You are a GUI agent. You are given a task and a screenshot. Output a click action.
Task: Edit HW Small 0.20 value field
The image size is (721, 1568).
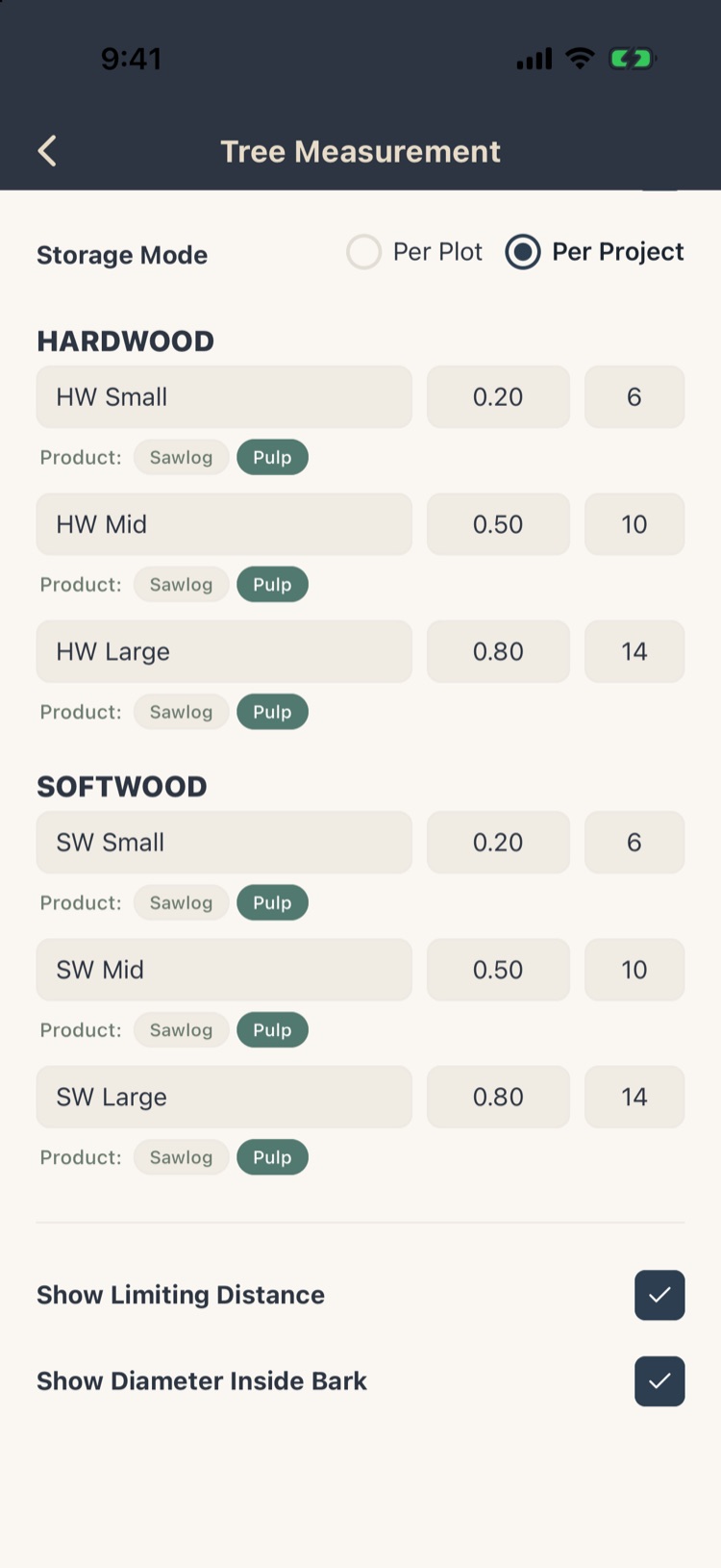[498, 396]
